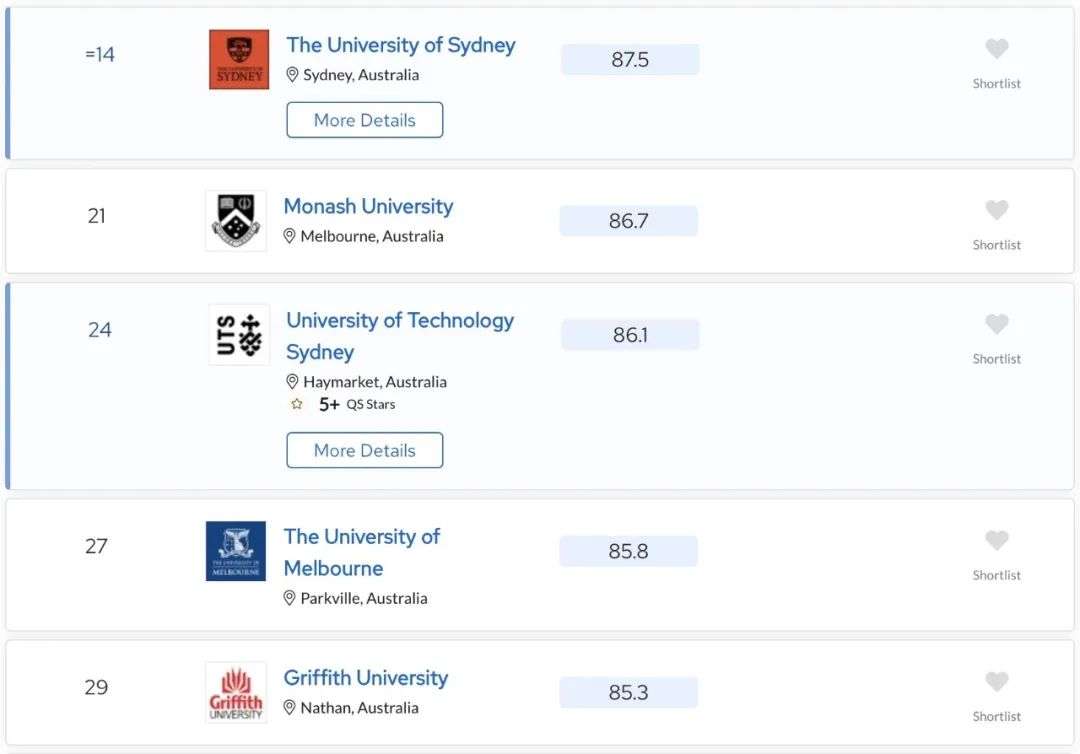Screen dimensions: 1080x754
Task: Shortlist University of Technology Sydney heart
Action: click(996, 324)
